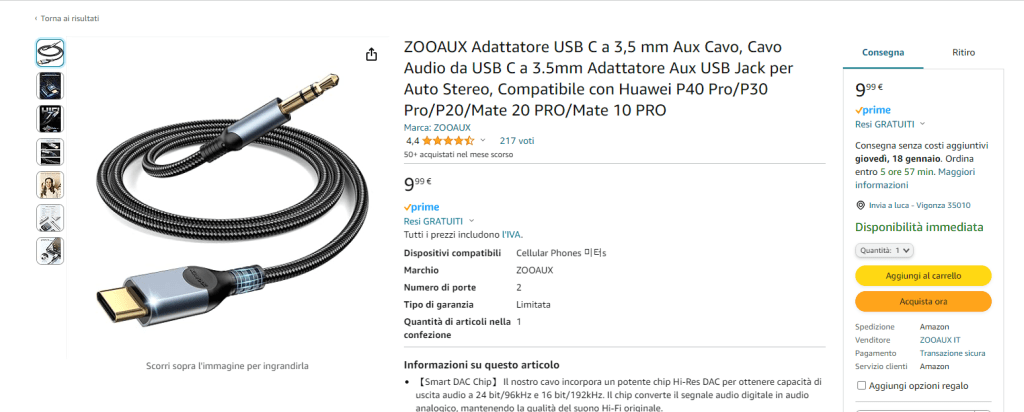This screenshot has height=412, width=1024.
Task: Select the first coiled cable thumbnail
Action: pyautogui.click(x=50, y=53)
